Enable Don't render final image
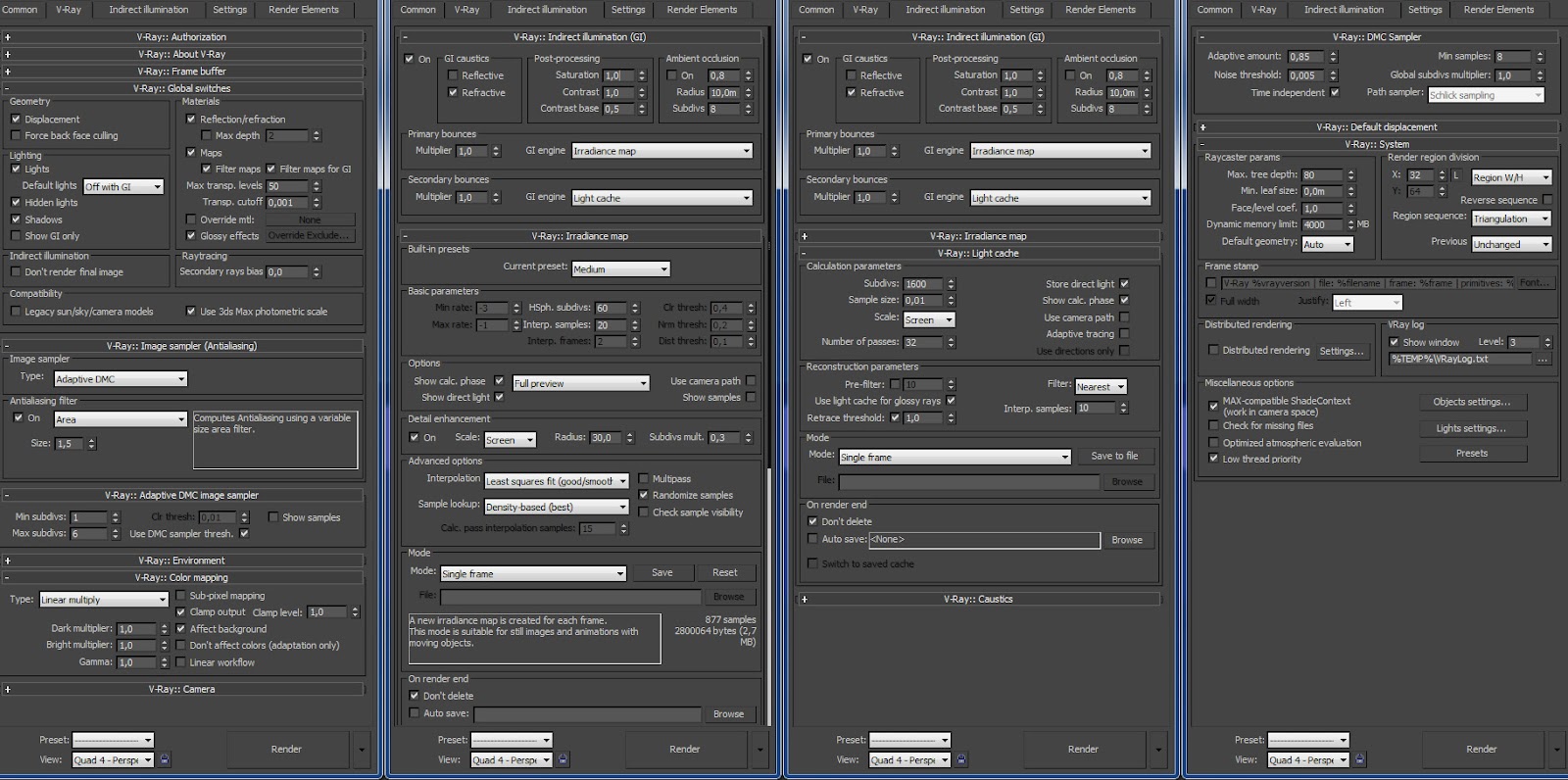Image resolution: width=1568 pixels, height=780 pixels. (16, 271)
